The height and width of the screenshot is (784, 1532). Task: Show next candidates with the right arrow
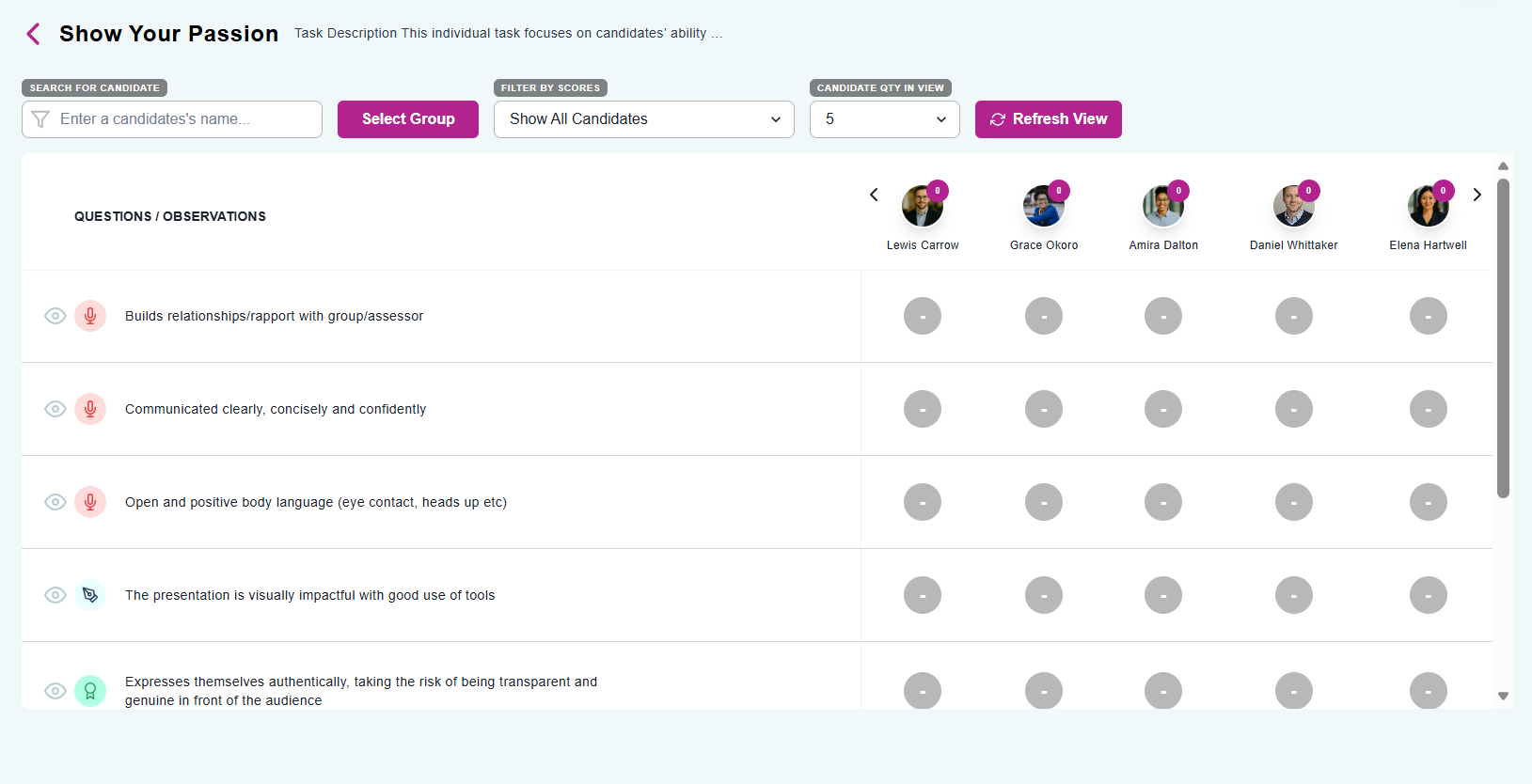pyautogui.click(x=1477, y=195)
